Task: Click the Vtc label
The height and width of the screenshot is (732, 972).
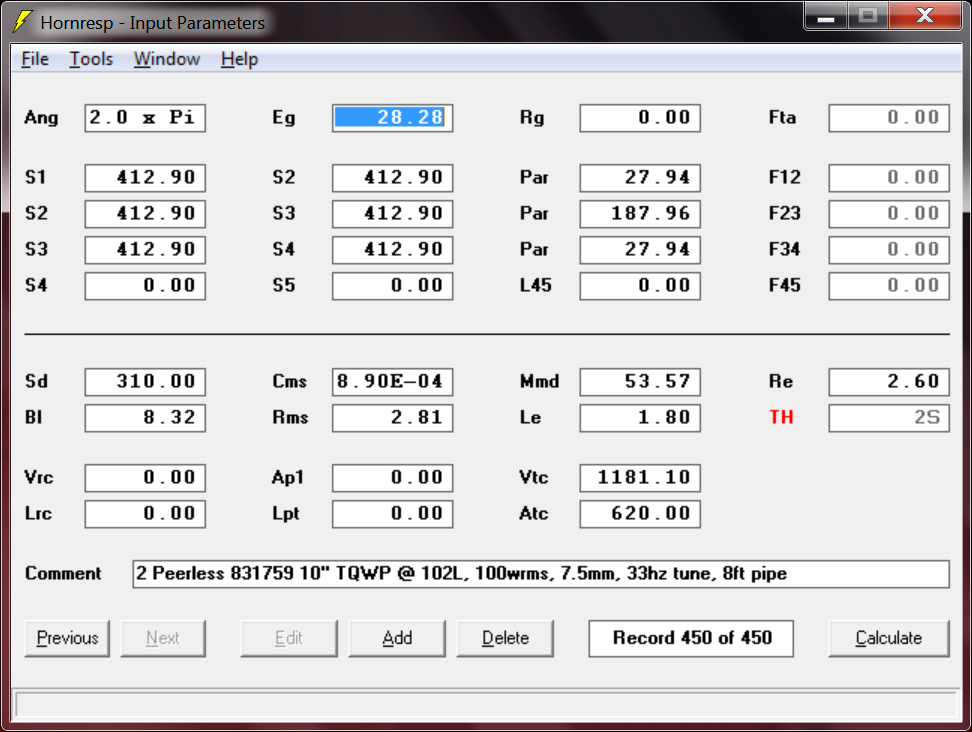Action: click(x=534, y=477)
